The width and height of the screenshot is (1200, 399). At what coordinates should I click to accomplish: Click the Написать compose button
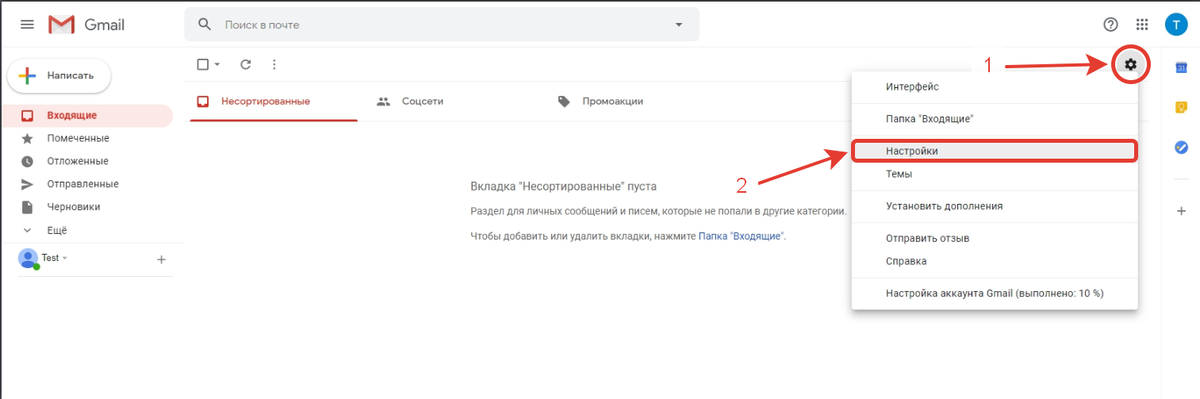click(59, 75)
